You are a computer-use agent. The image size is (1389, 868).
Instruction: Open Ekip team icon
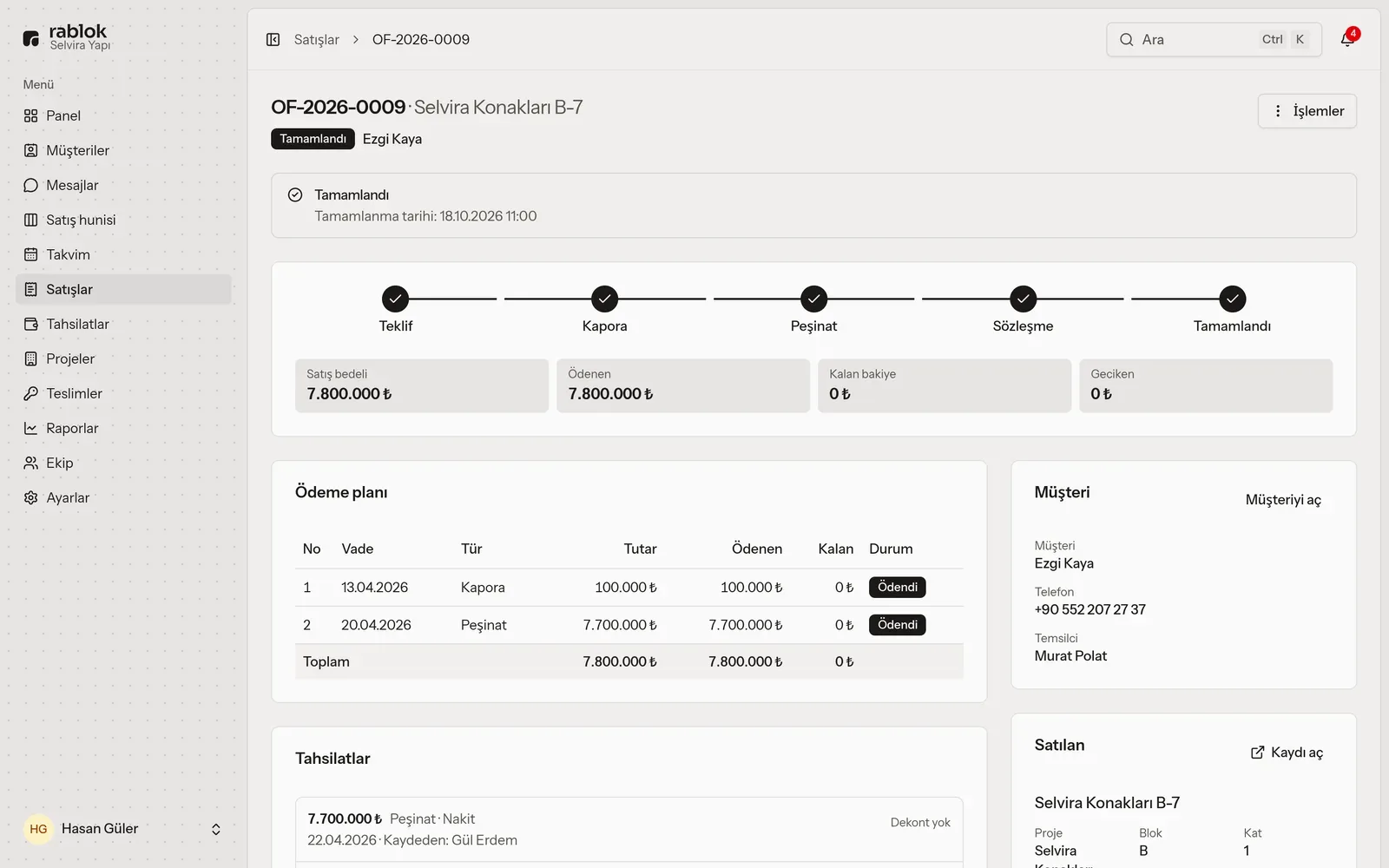pyautogui.click(x=31, y=463)
